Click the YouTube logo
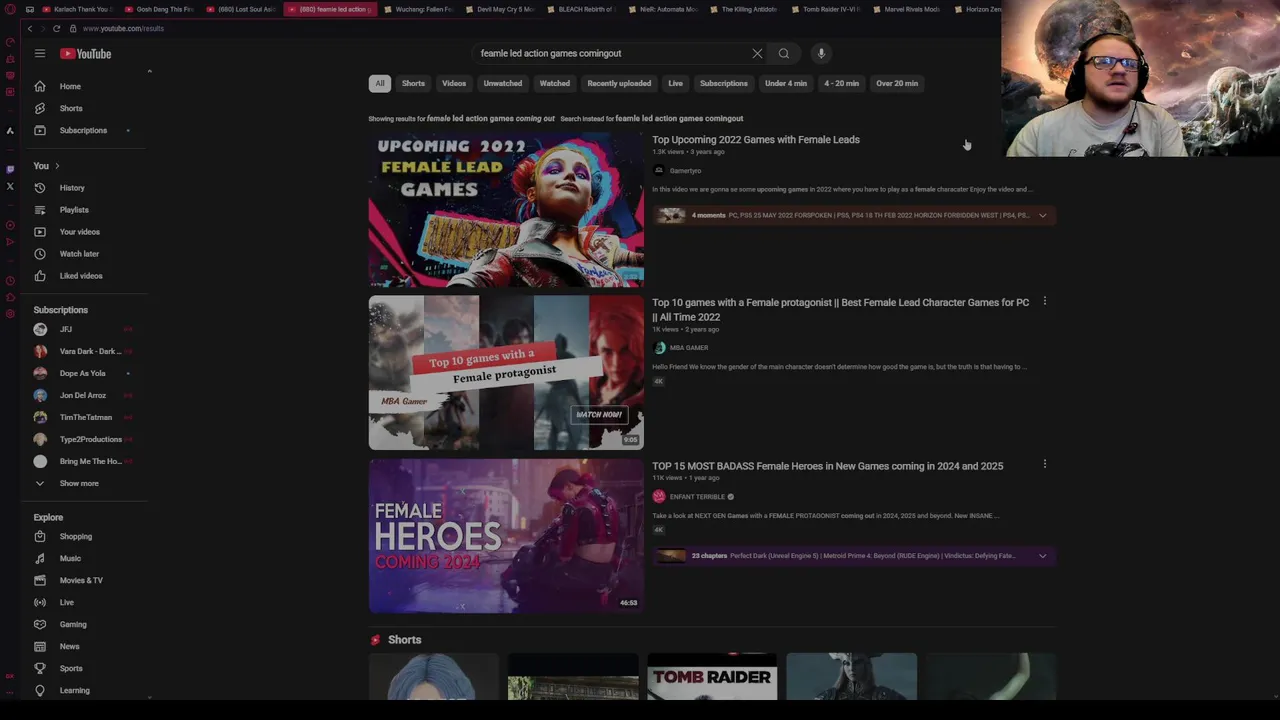Image resolution: width=1280 pixels, height=720 pixels. pyautogui.click(x=86, y=54)
